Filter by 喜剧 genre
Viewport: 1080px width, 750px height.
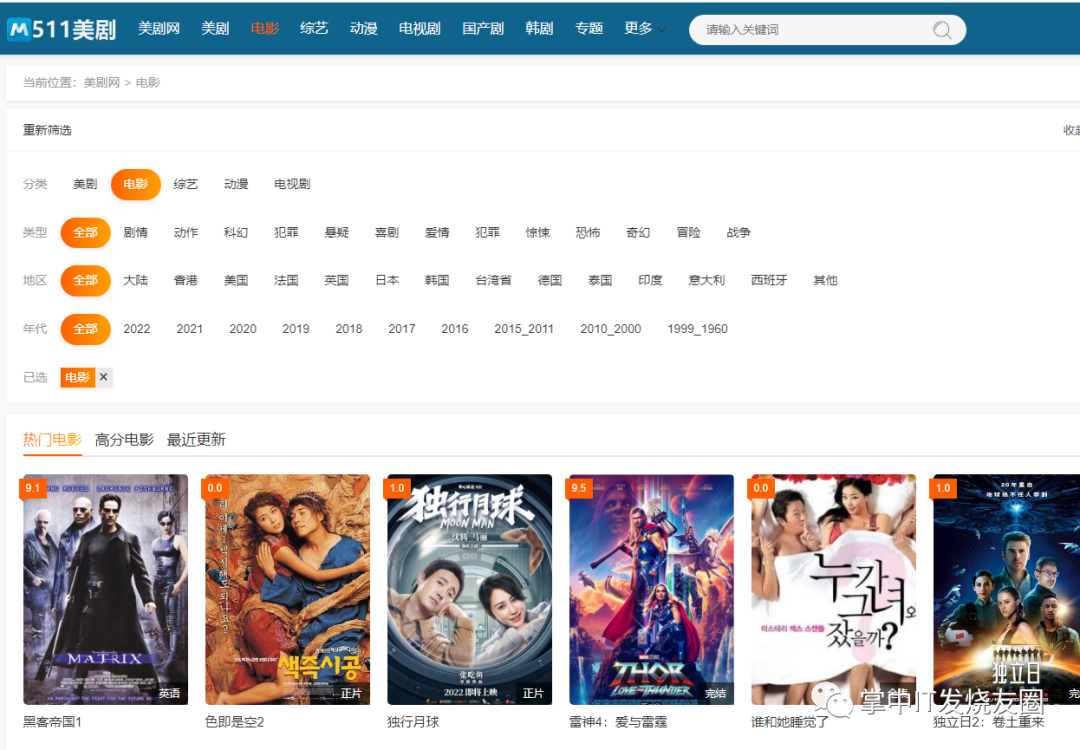(387, 232)
